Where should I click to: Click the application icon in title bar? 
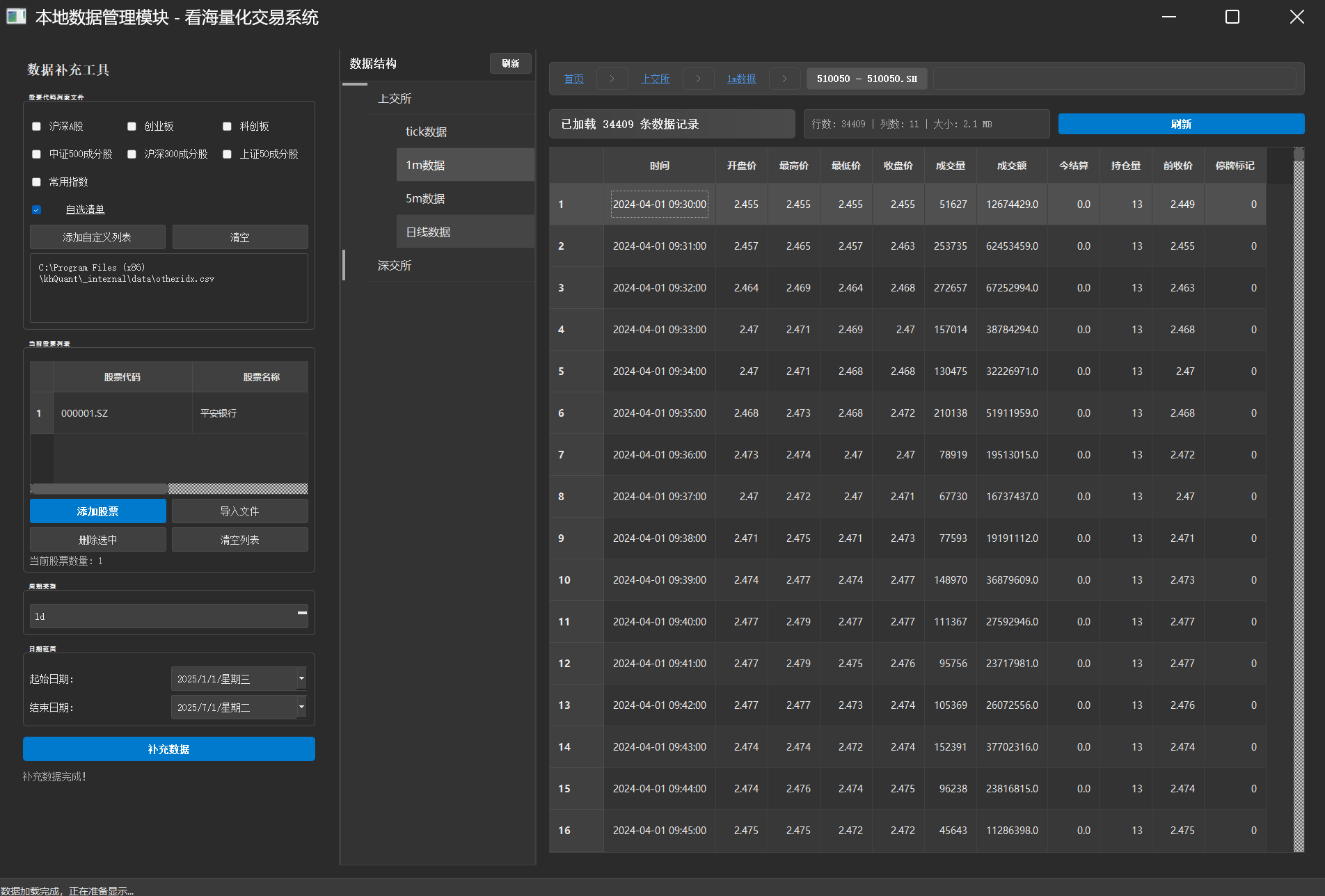point(16,17)
